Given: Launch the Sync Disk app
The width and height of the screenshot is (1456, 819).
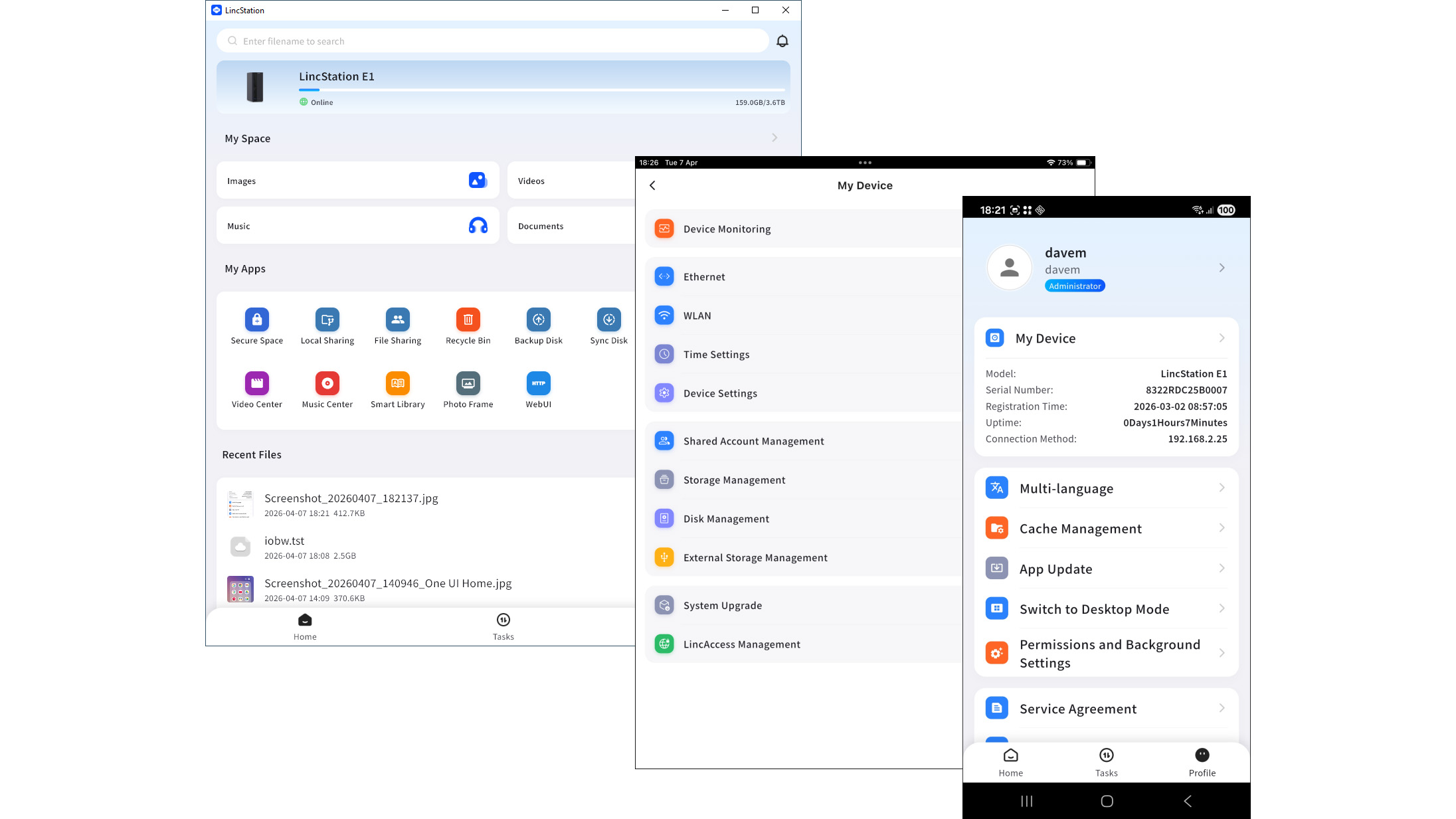Looking at the screenshot, I should pos(609,327).
